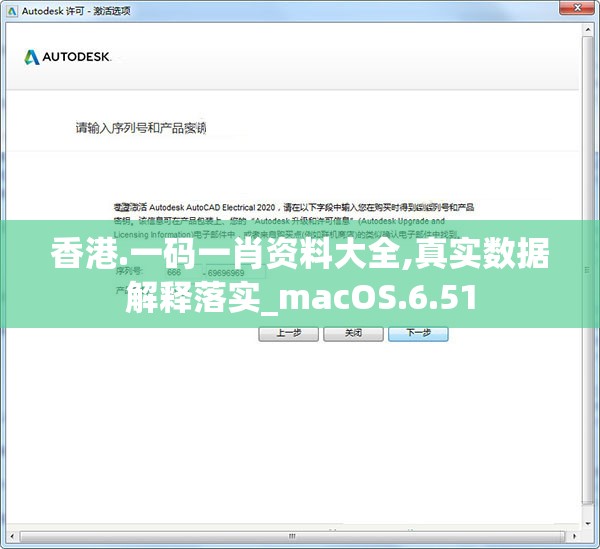600x549 pixels.
Task: Click the vertical scrollbar up arrow
Action: pos(588,29)
